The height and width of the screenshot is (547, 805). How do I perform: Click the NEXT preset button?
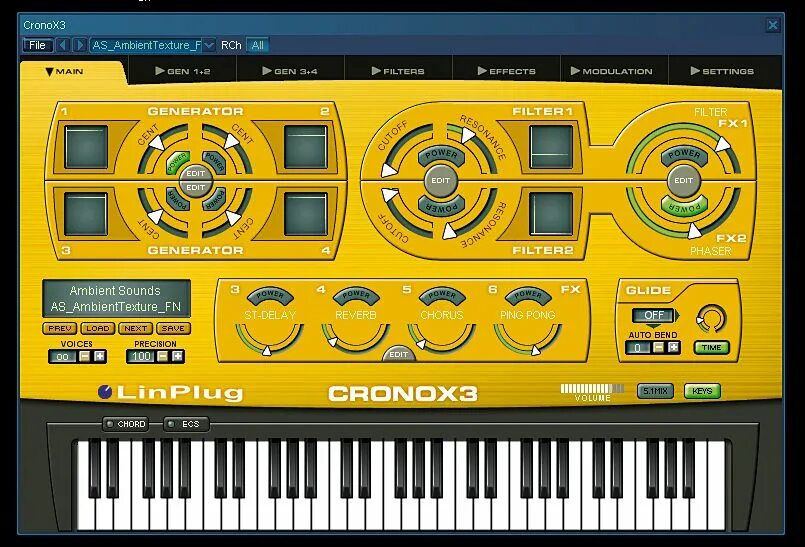pos(136,328)
